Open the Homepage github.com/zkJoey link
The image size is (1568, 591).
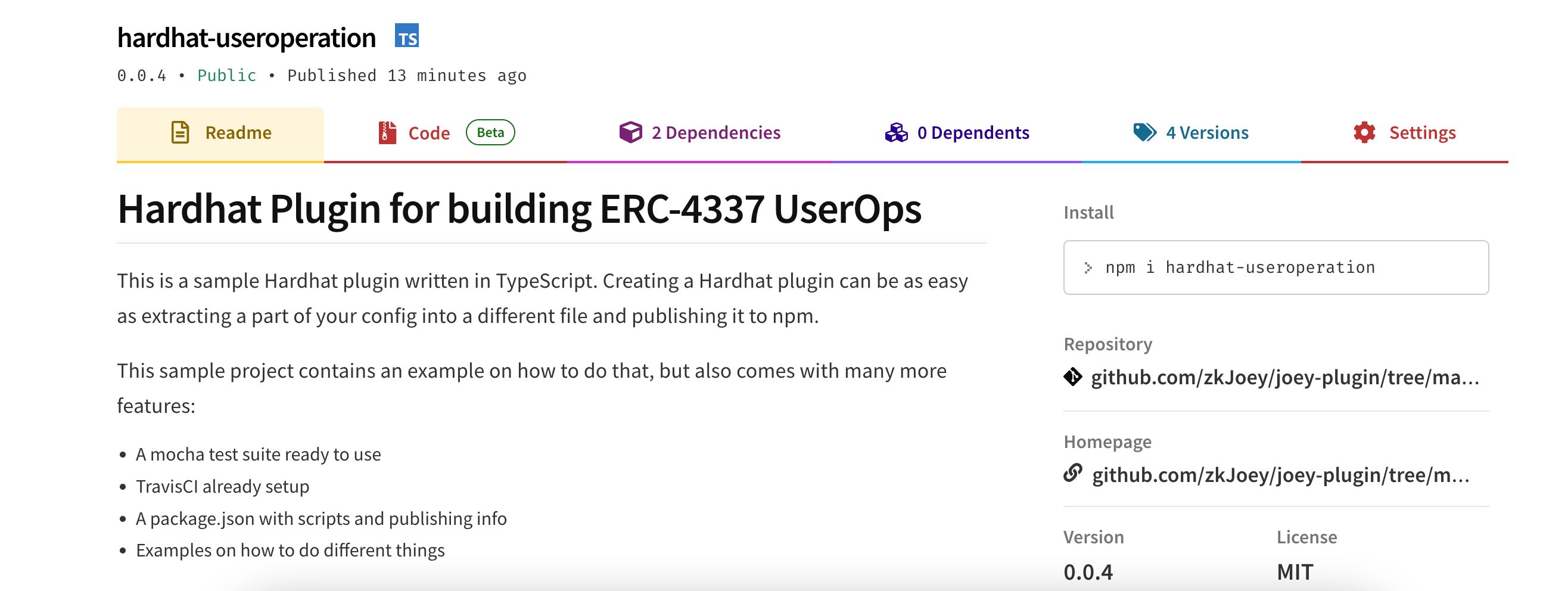pyautogui.click(x=1281, y=475)
